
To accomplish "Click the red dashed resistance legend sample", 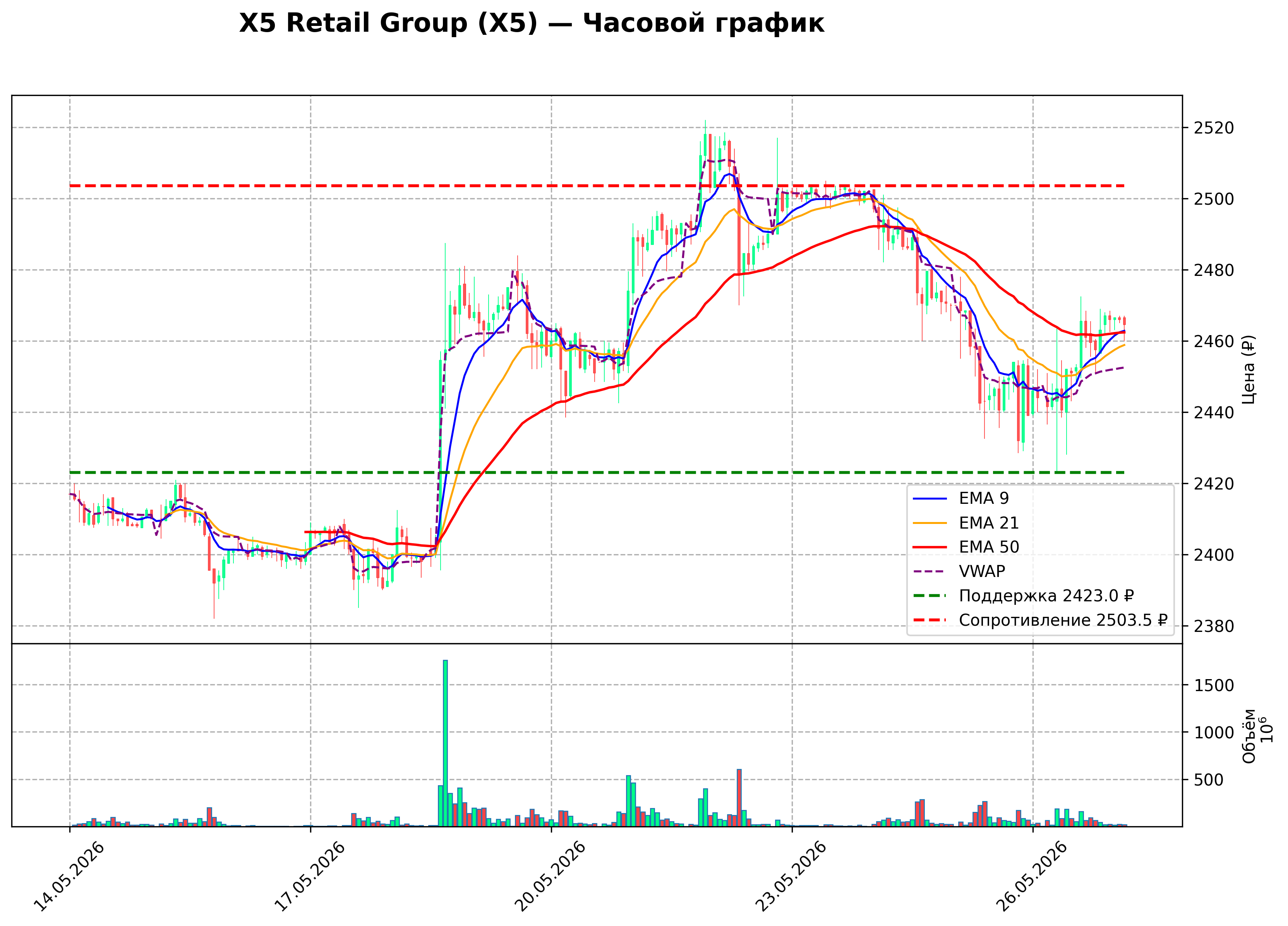I will [x=930, y=621].
